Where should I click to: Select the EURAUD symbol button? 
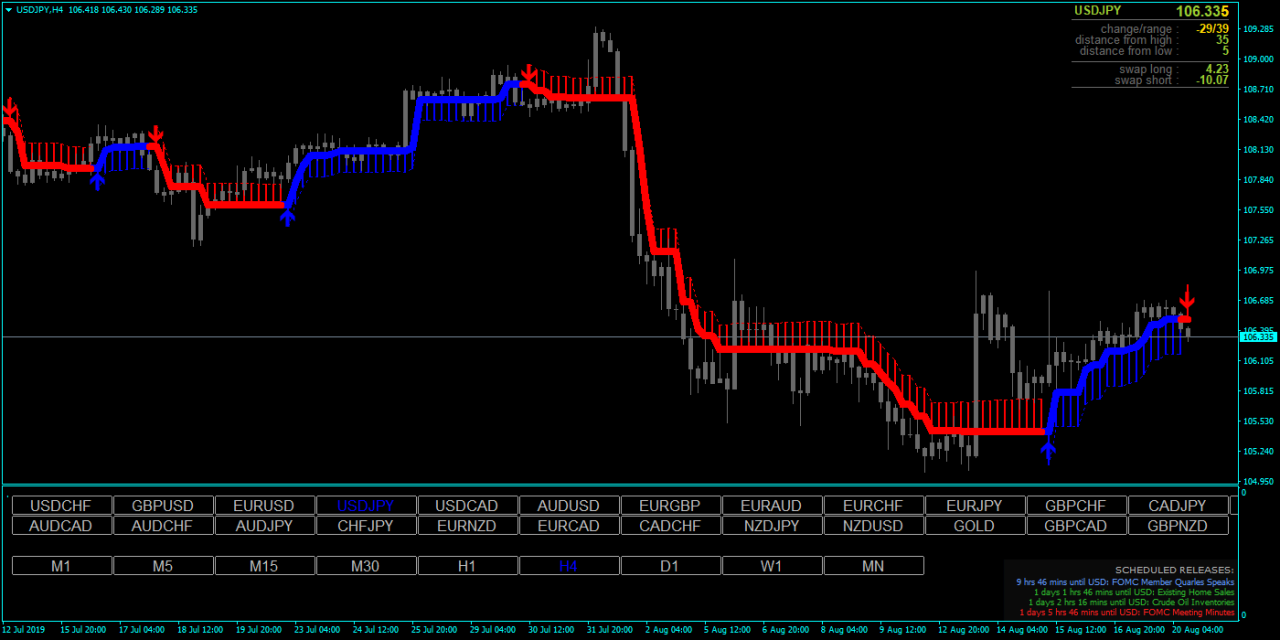coord(772,506)
